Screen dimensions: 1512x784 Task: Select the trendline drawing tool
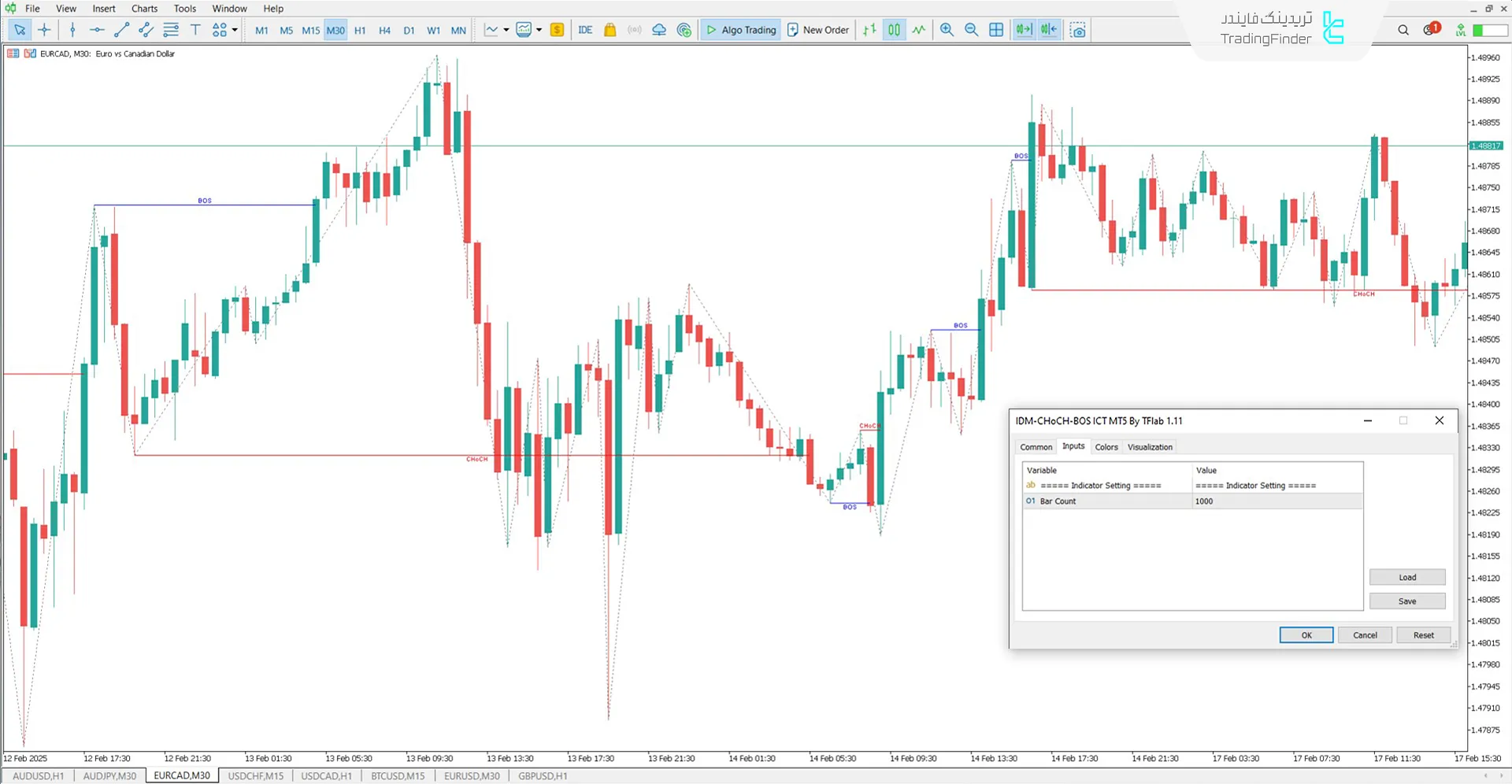click(x=121, y=30)
